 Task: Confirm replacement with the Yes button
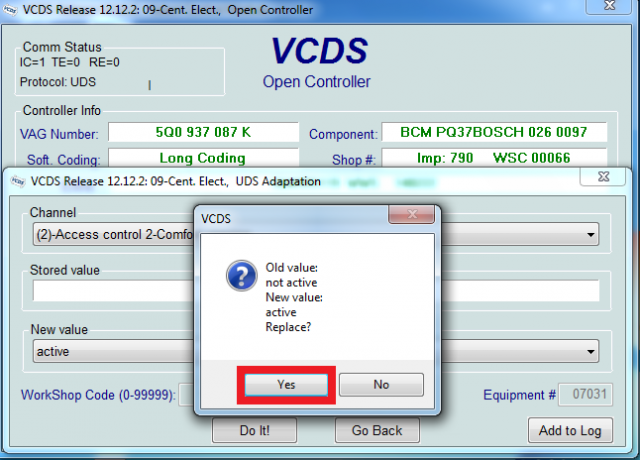pos(286,384)
